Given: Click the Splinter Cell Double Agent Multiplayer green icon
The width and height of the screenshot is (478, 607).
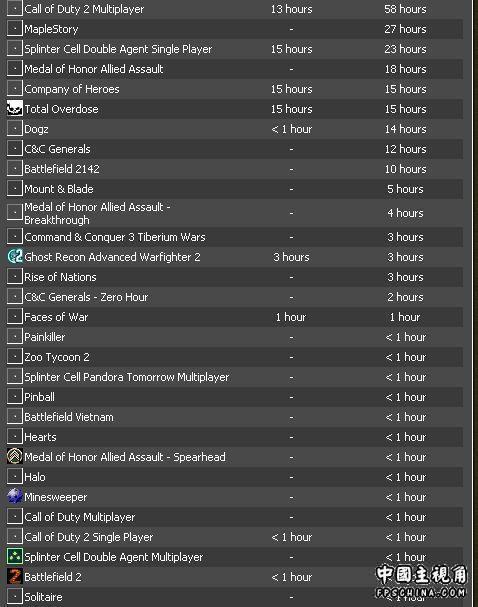Looking at the screenshot, I should click(x=15, y=557).
